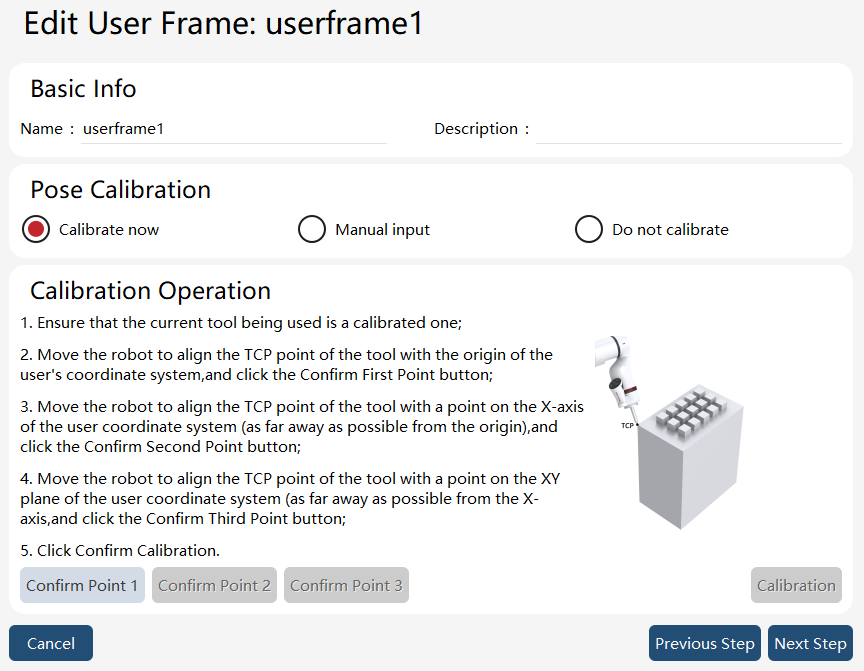Go back with Previous Step

[705, 643]
